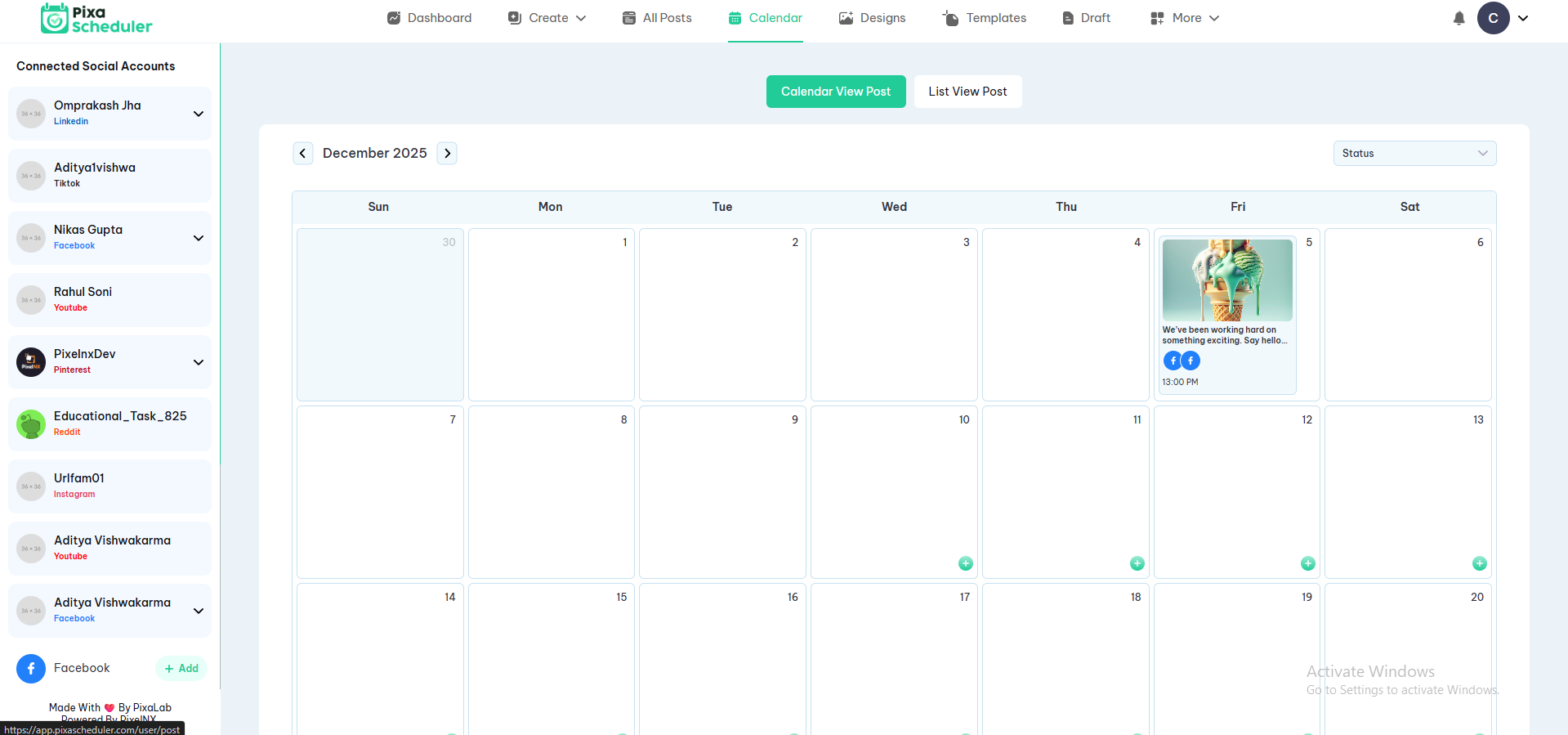Image resolution: width=1568 pixels, height=735 pixels.
Task: Click the Create plus-box icon
Action: coord(515,18)
